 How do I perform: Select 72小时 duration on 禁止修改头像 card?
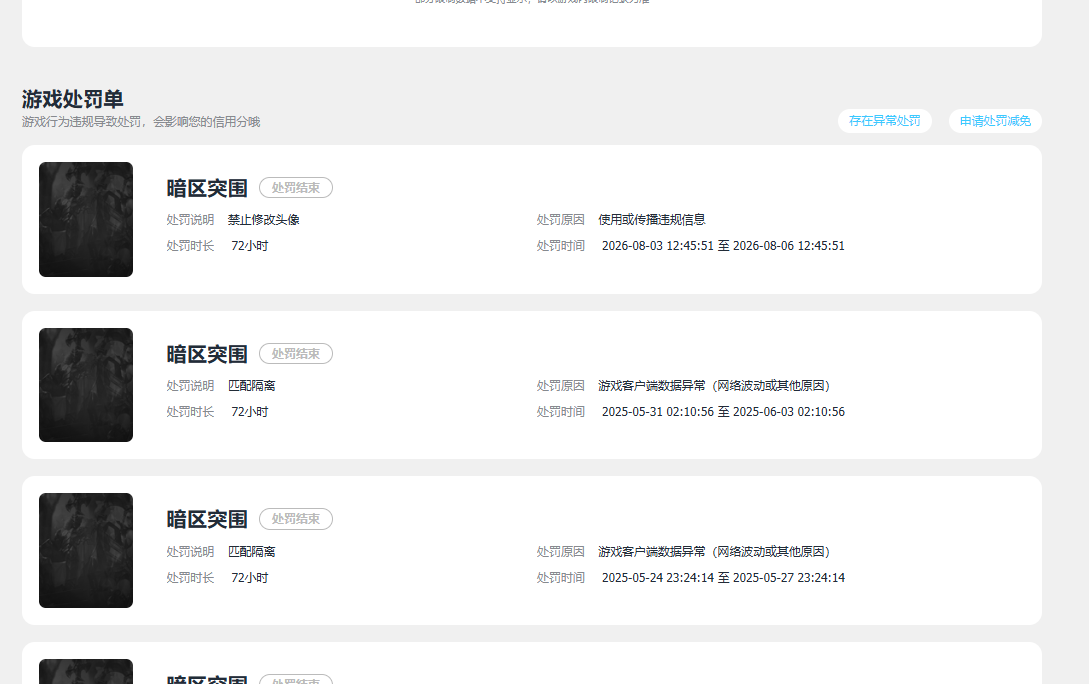coord(249,246)
